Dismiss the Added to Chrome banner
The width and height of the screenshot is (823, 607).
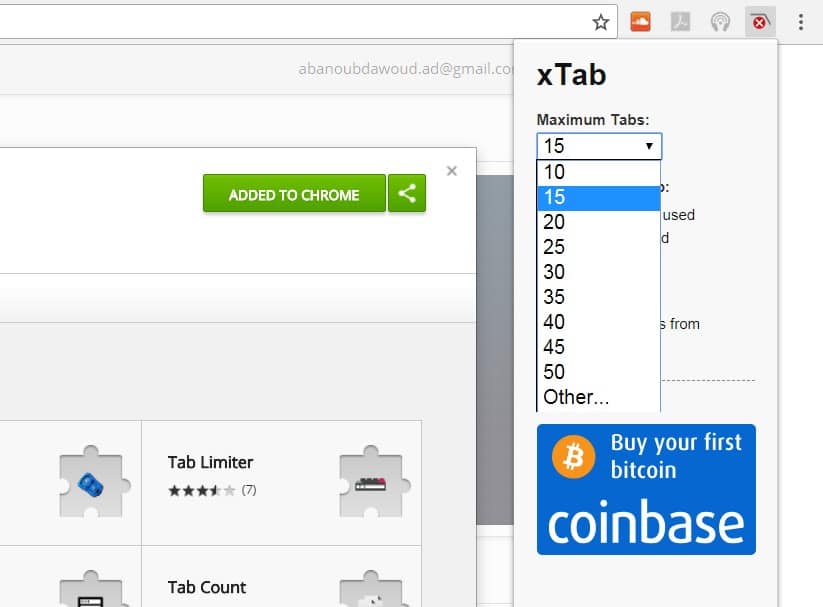click(x=451, y=170)
